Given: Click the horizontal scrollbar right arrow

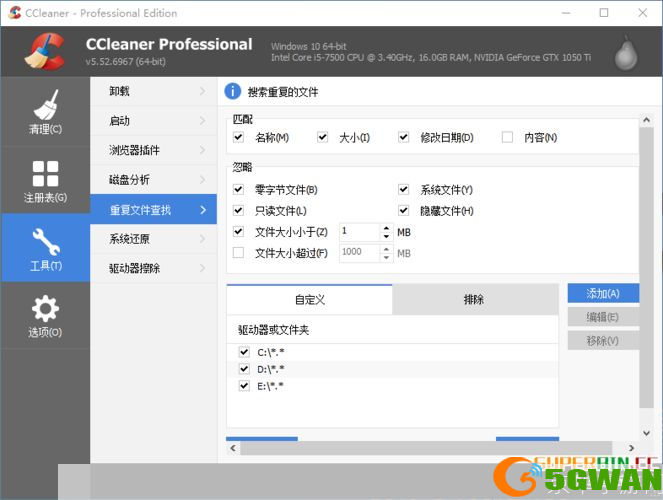Looking at the screenshot, I should point(631,448).
